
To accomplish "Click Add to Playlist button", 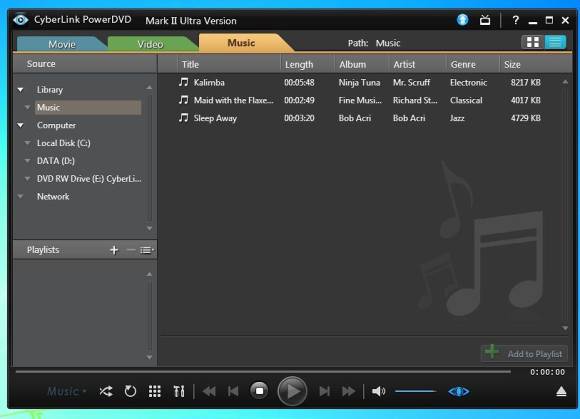I will tap(524, 354).
